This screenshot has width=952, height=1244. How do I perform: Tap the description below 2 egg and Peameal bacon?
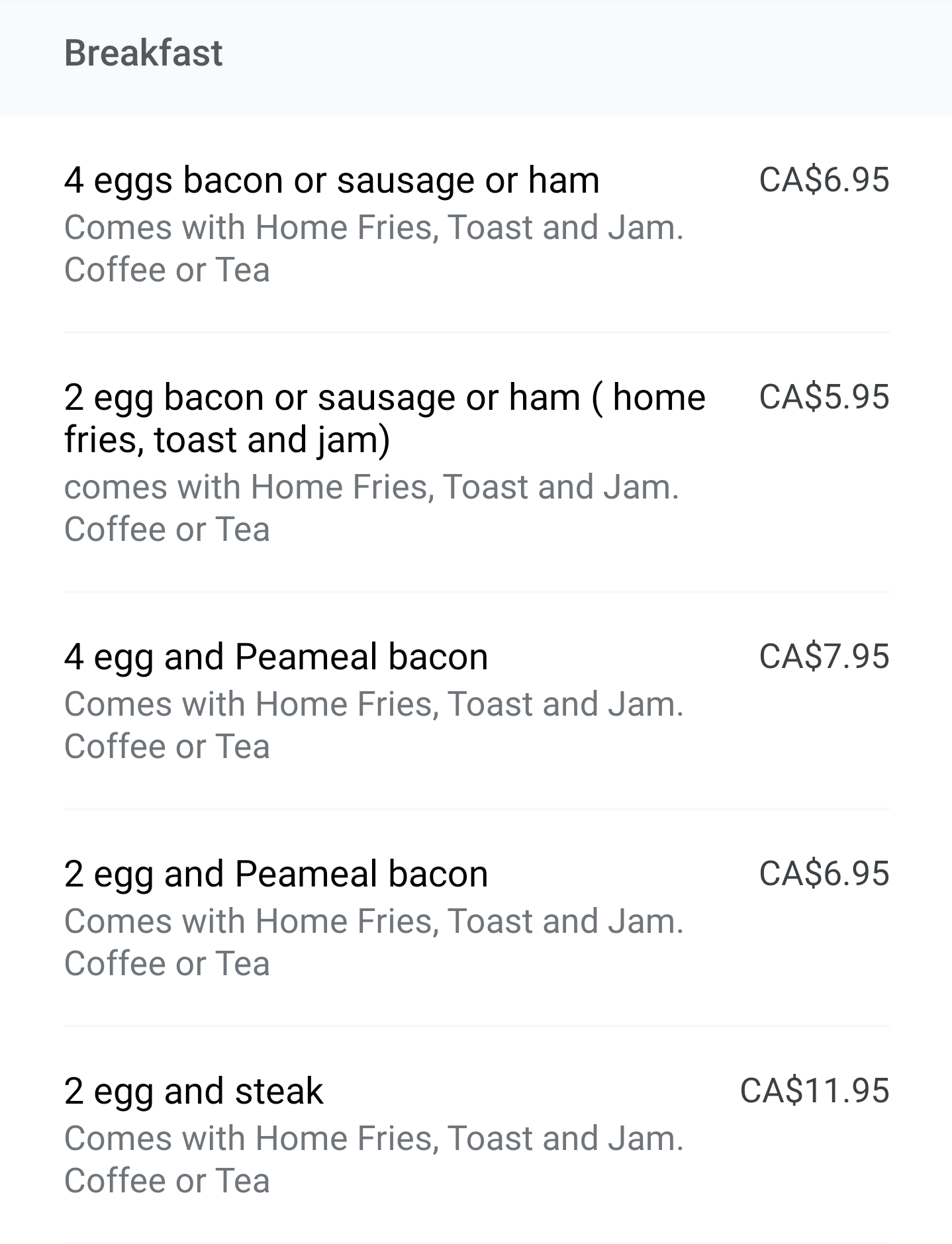click(373, 922)
